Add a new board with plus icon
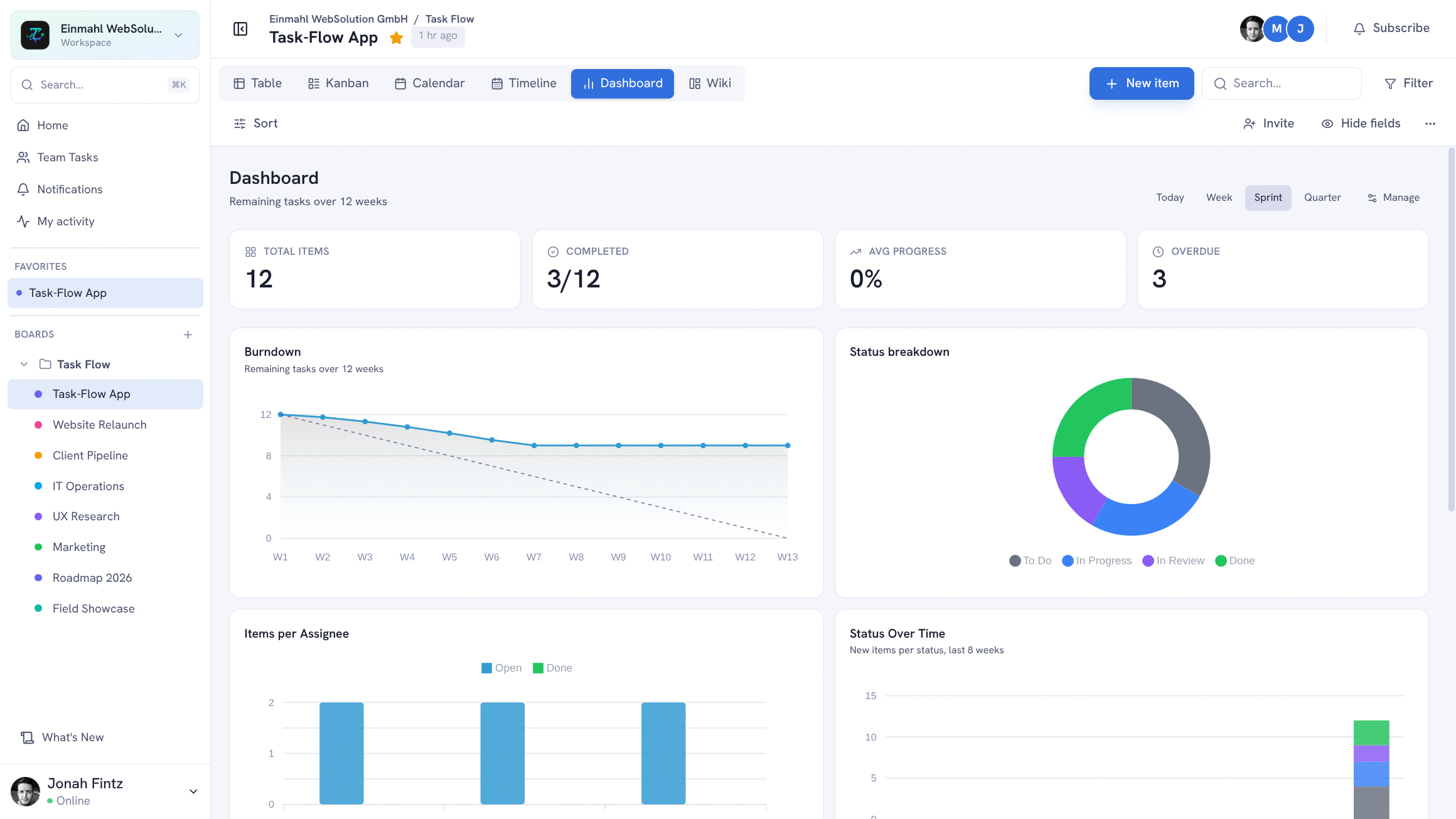The image size is (1456, 819). tap(188, 335)
